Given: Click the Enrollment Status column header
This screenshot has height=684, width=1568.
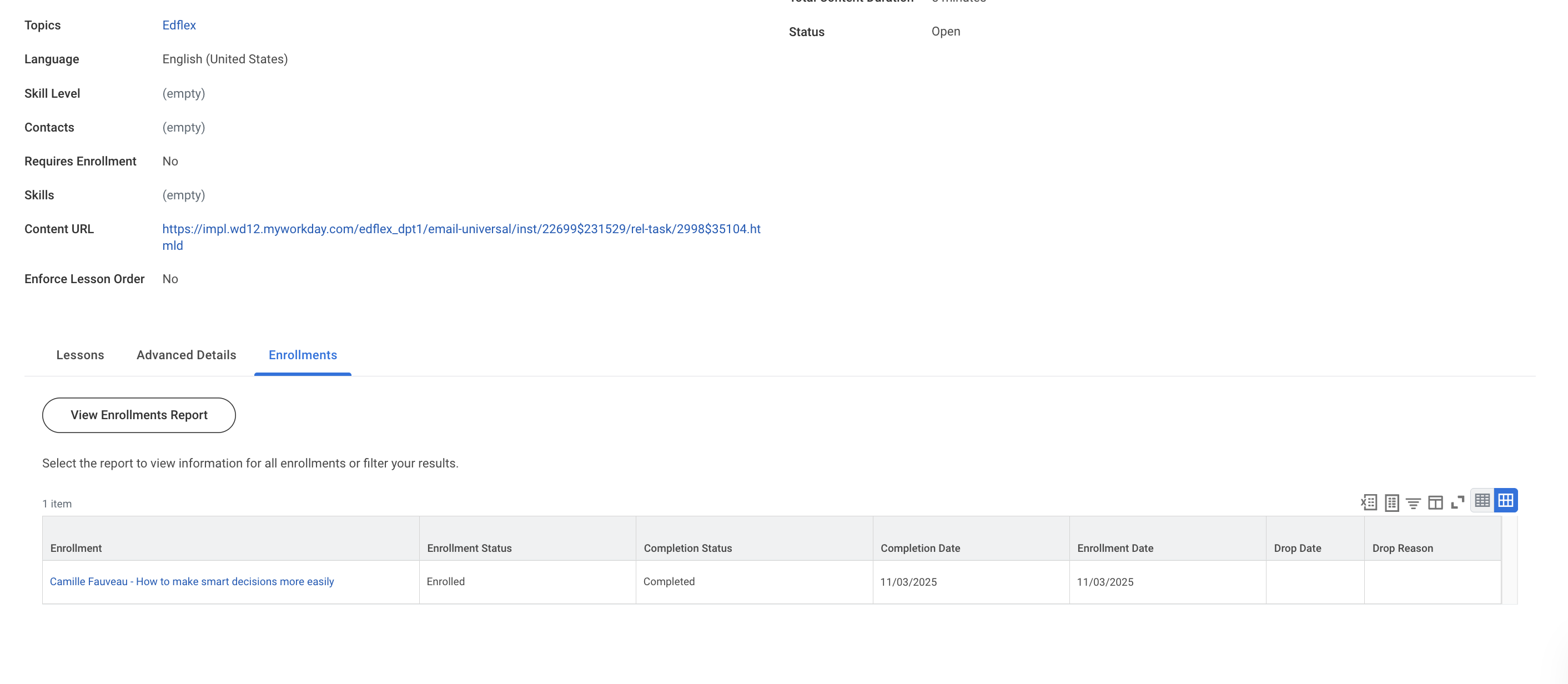Looking at the screenshot, I should [527, 539].
